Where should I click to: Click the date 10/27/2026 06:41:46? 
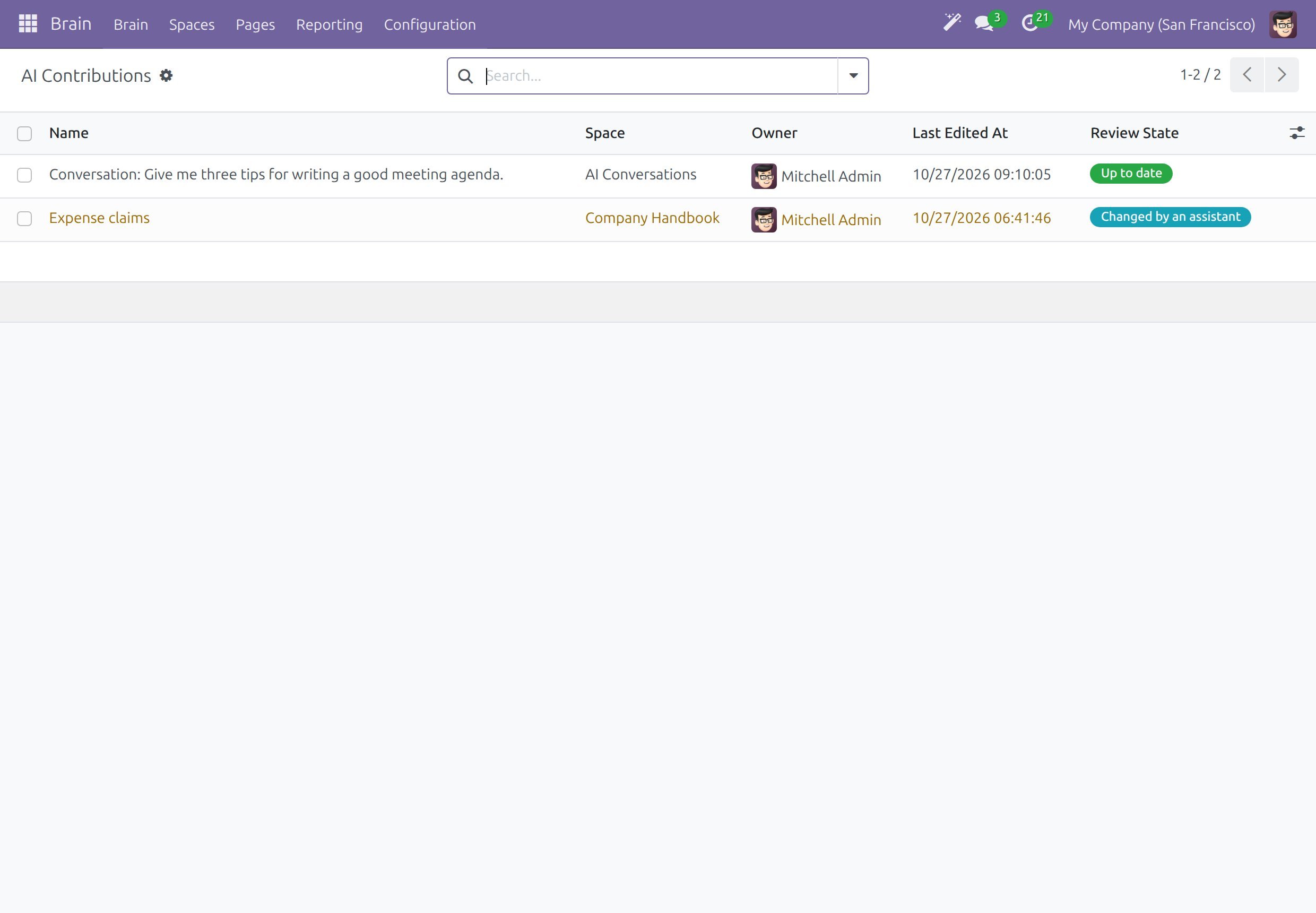point(981,218)
